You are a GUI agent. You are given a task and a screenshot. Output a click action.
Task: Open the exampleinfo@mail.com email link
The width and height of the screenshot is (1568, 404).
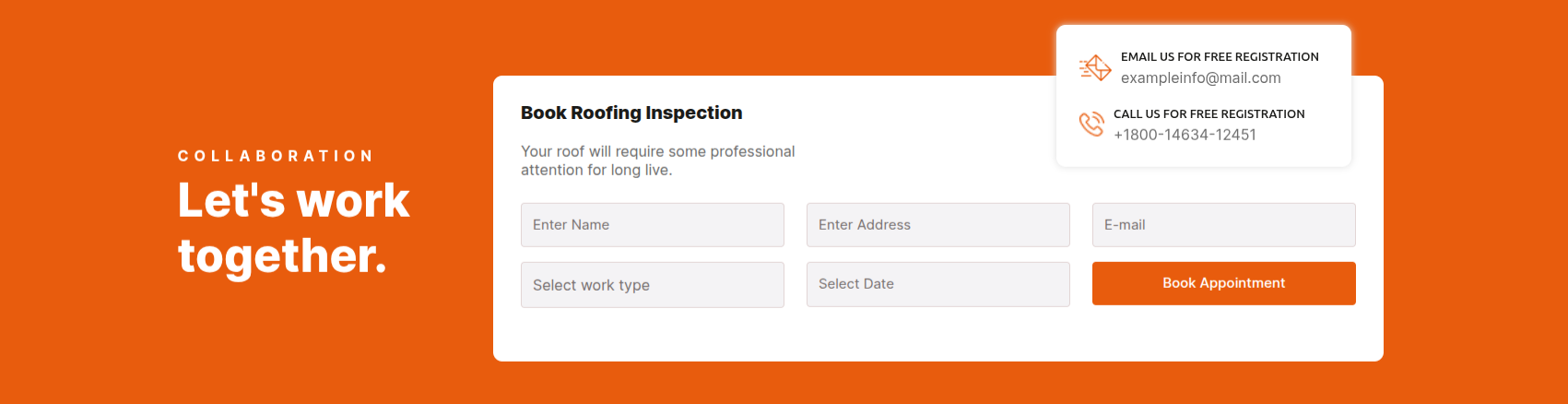(1200, 78)
